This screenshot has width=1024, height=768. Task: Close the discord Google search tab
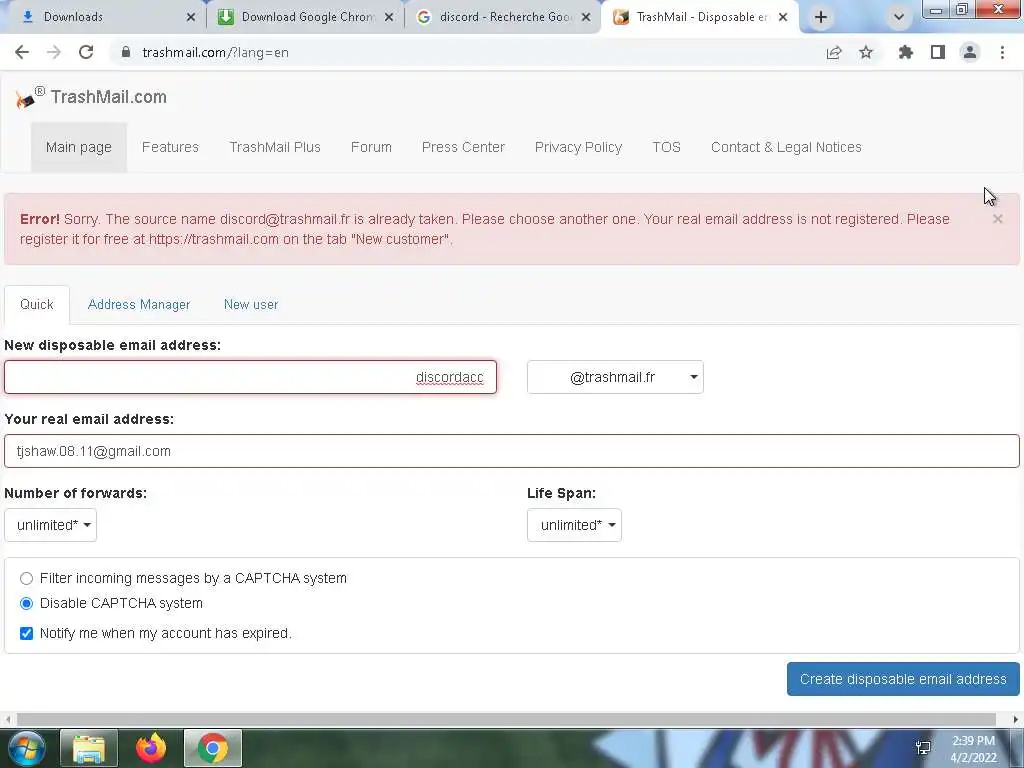(586, 17)
